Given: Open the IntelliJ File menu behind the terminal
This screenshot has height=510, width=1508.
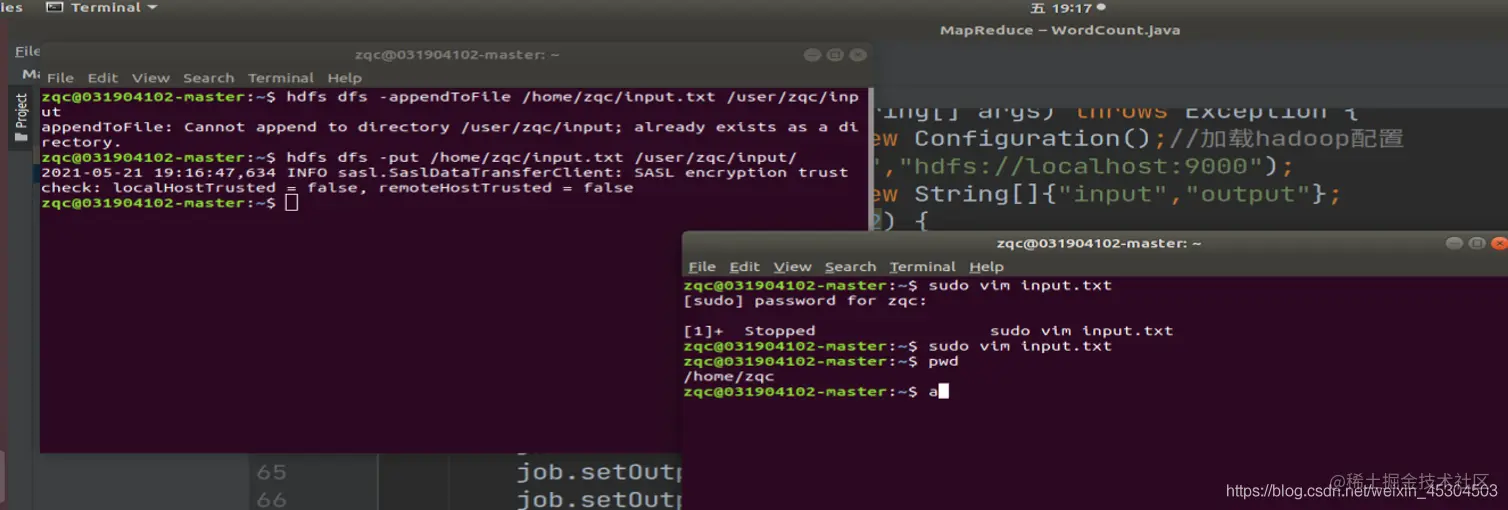Looking at the screenshot, I should coord(27,51).
